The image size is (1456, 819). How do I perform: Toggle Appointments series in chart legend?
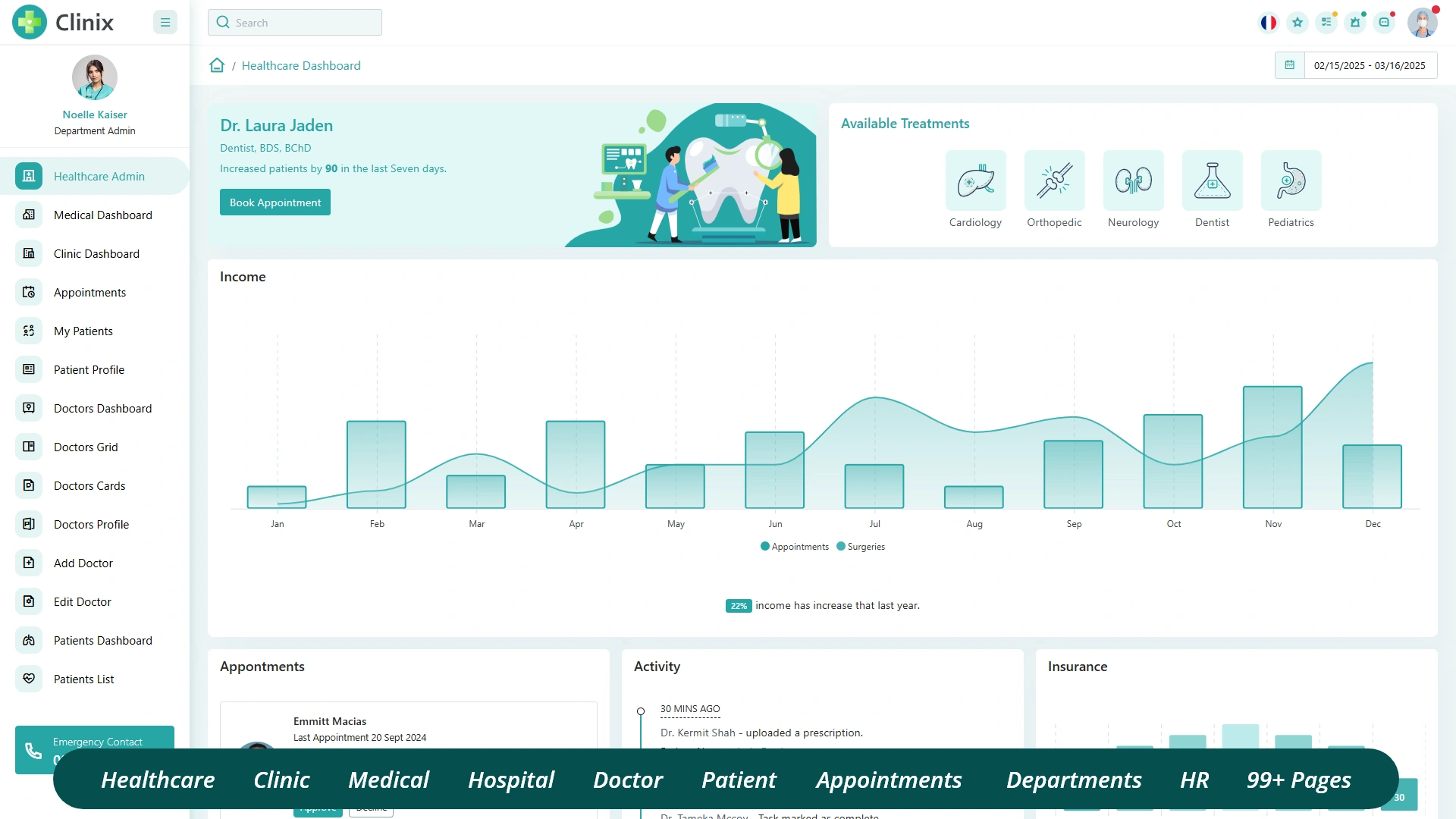[x=795, y=547]
